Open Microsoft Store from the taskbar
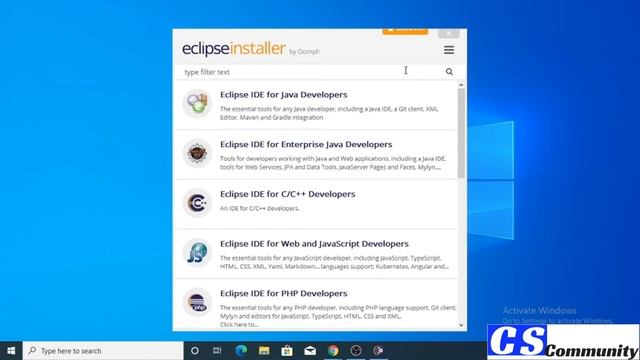 click(287, 351)
